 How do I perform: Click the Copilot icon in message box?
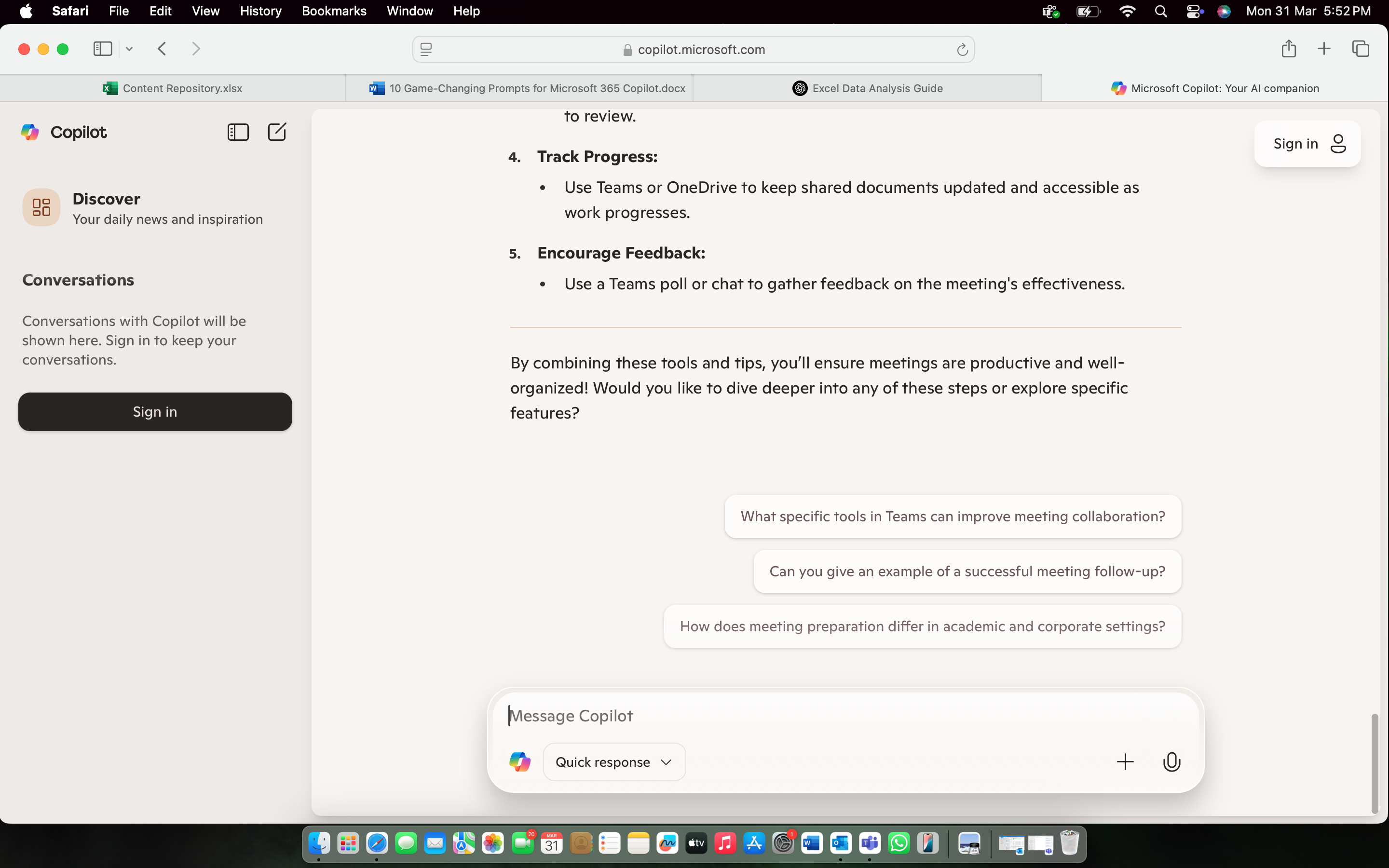(x=519, y=762)
